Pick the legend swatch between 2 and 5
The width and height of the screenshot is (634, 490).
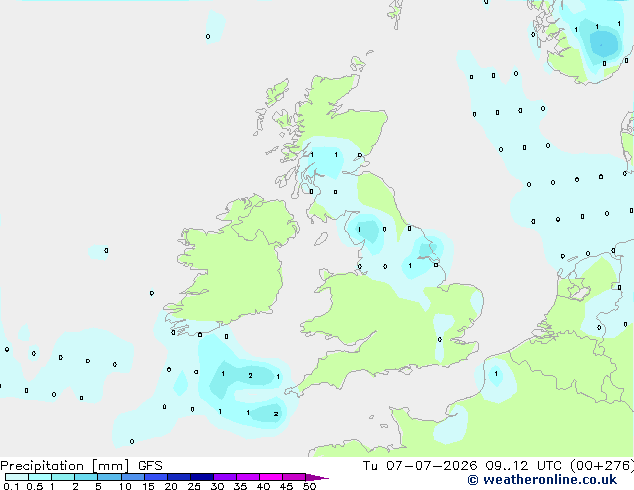coord(86,477)
